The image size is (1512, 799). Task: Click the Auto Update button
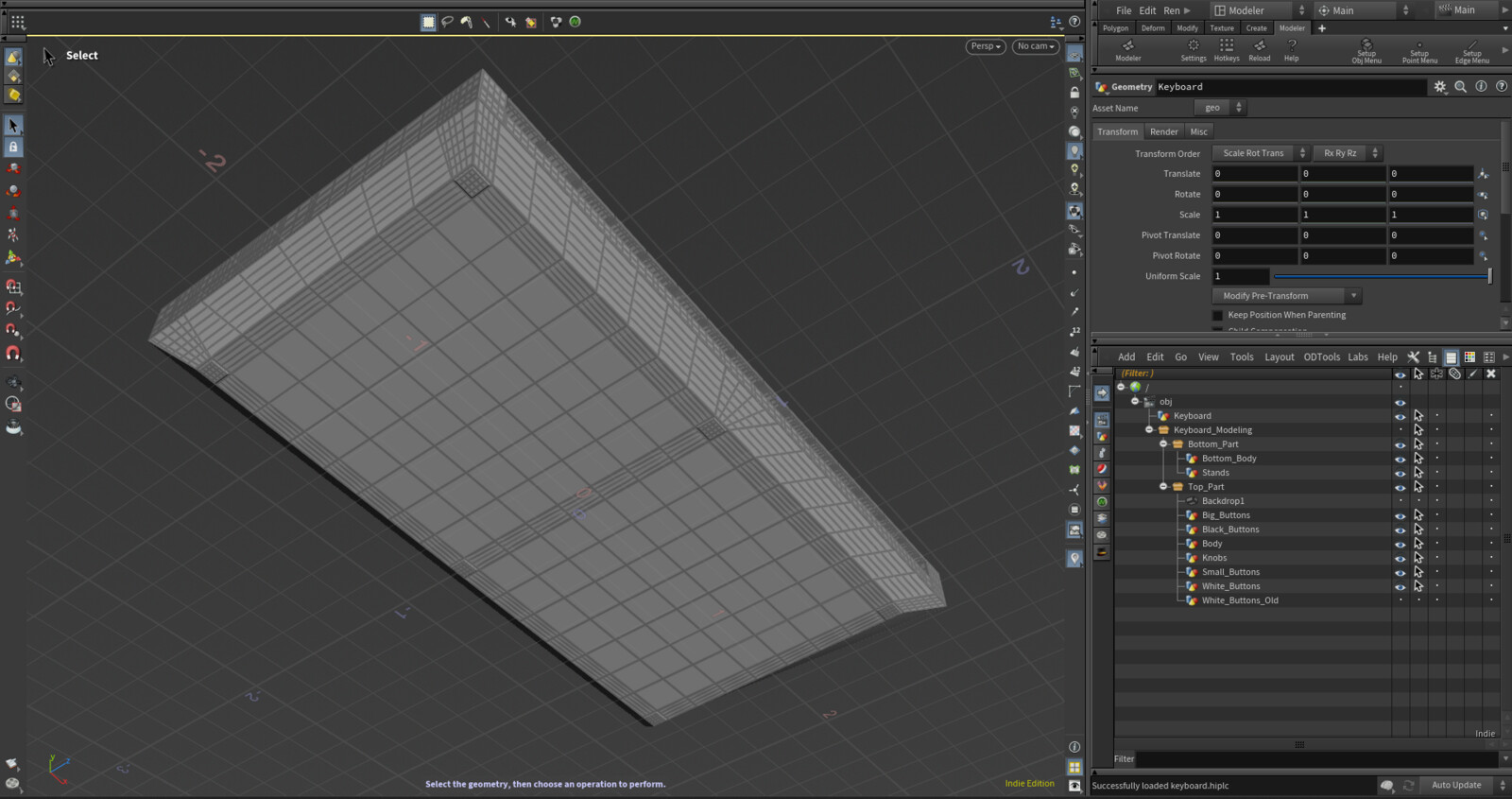point(1456,786)
